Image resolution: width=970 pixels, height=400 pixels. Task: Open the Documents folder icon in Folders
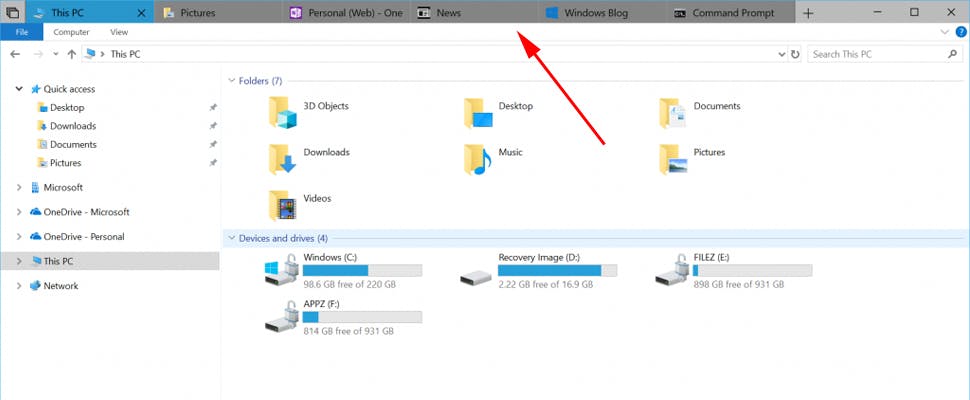click(673, 113)
